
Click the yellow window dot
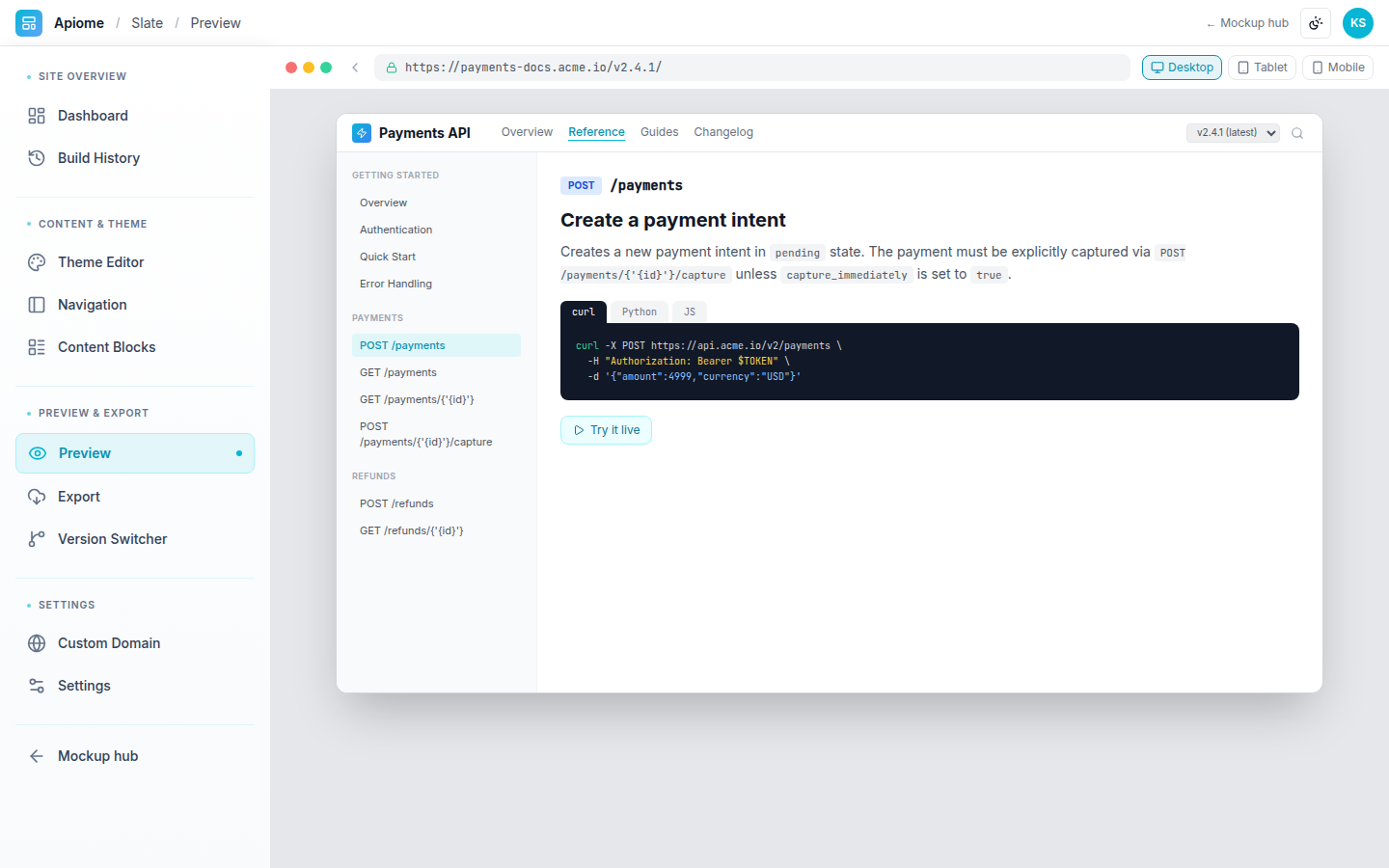pyautogui.click(x=309, y=68)
